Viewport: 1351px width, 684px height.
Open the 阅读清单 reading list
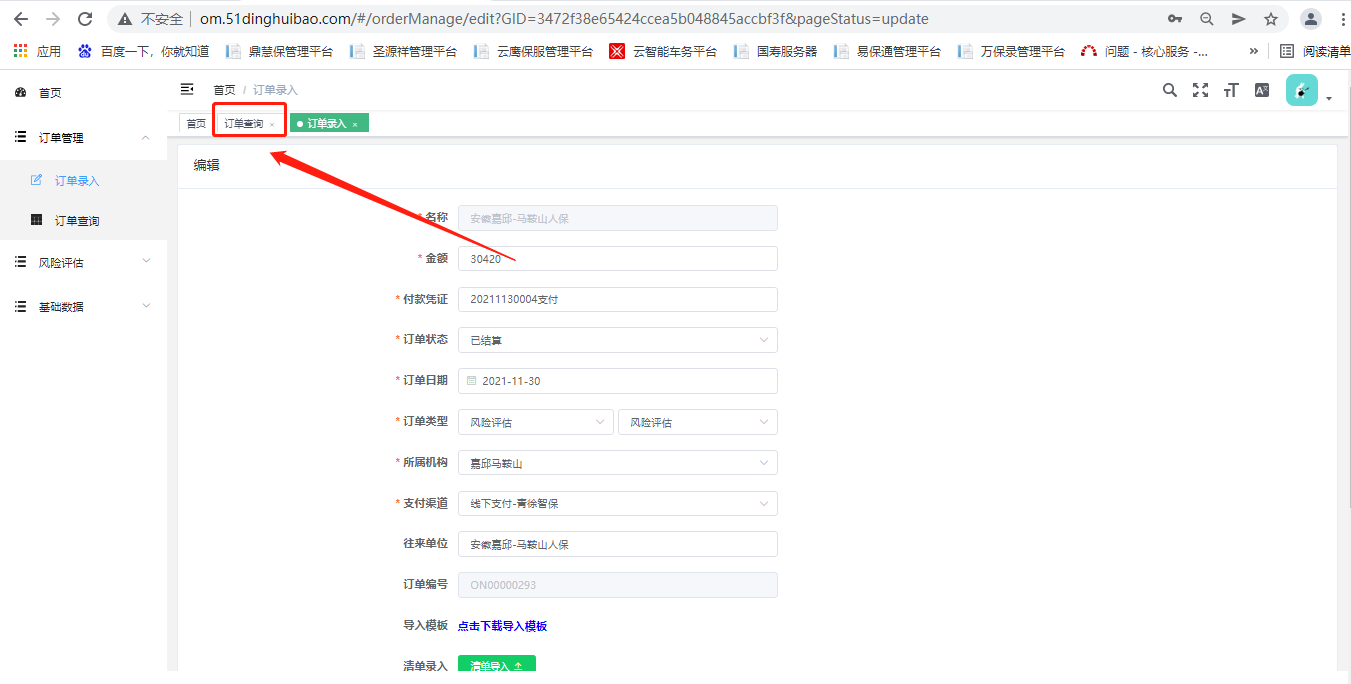click(1315, 51)
